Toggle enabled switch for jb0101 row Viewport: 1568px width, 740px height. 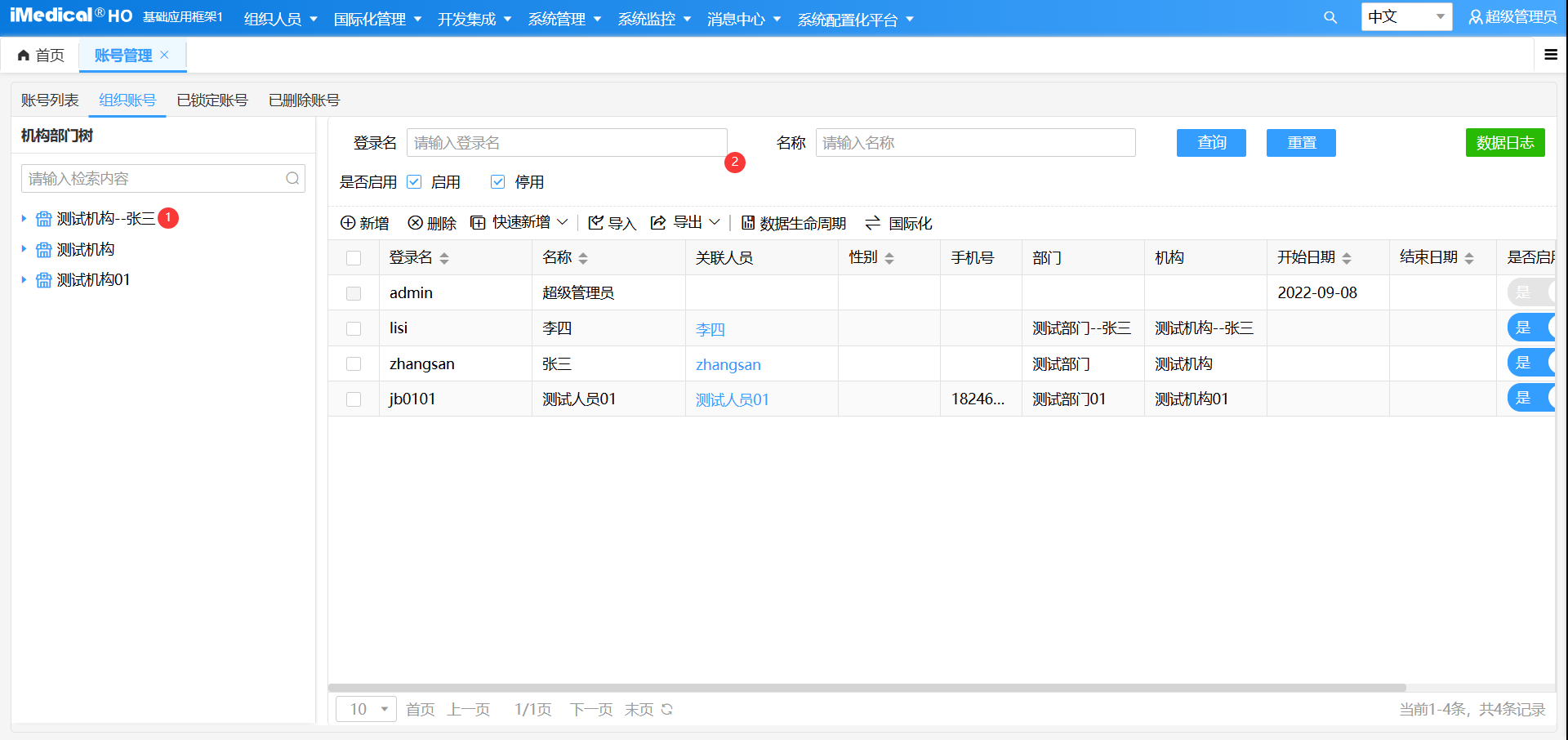point(1531,398)
